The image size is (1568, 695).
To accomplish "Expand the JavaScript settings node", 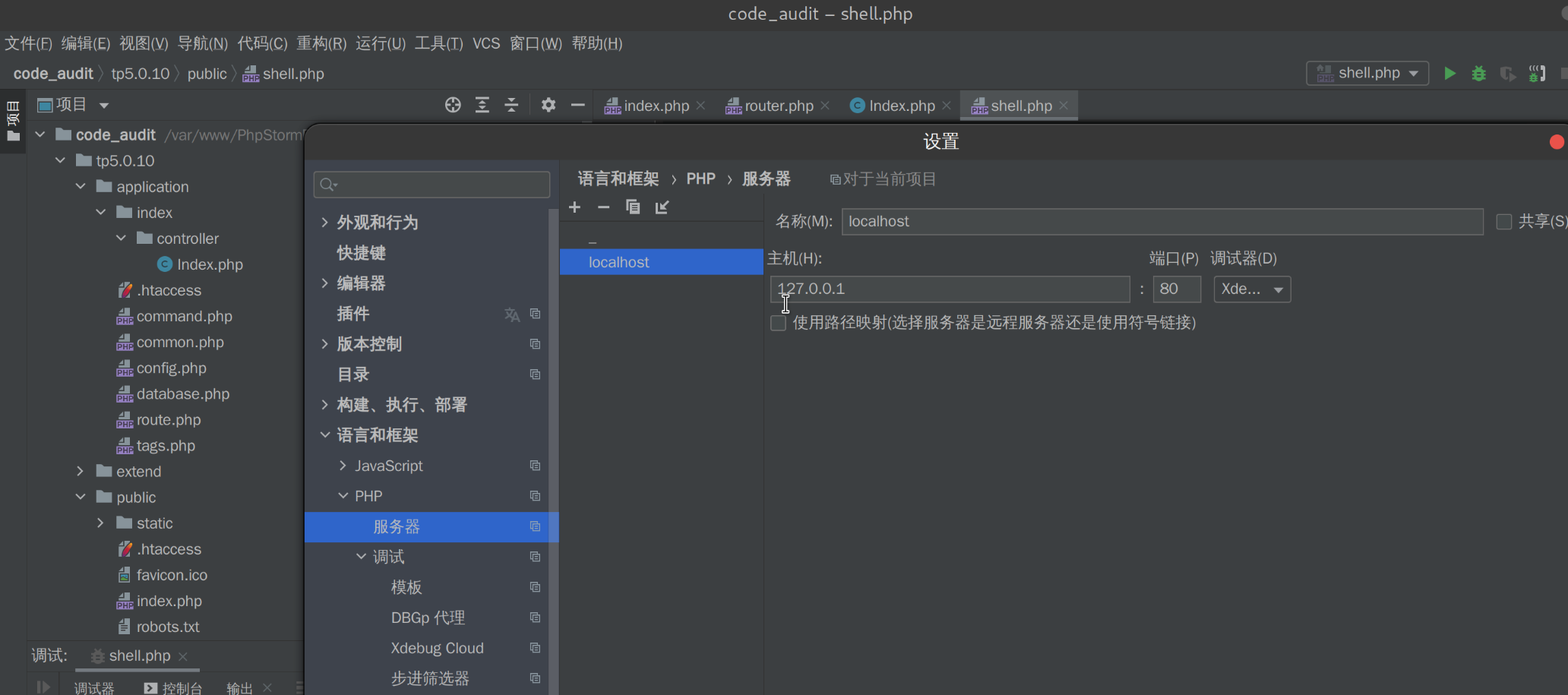I will (x=343, y=466).
